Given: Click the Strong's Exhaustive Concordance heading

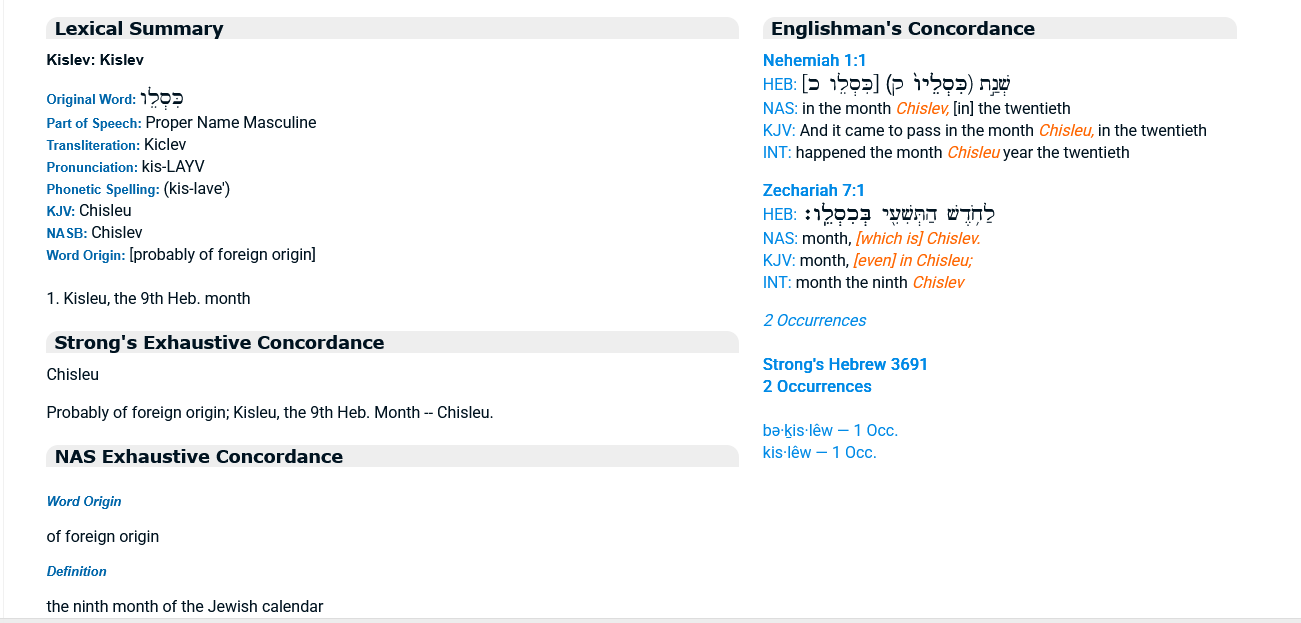Looking at the screenshot, I should [219, 343].
